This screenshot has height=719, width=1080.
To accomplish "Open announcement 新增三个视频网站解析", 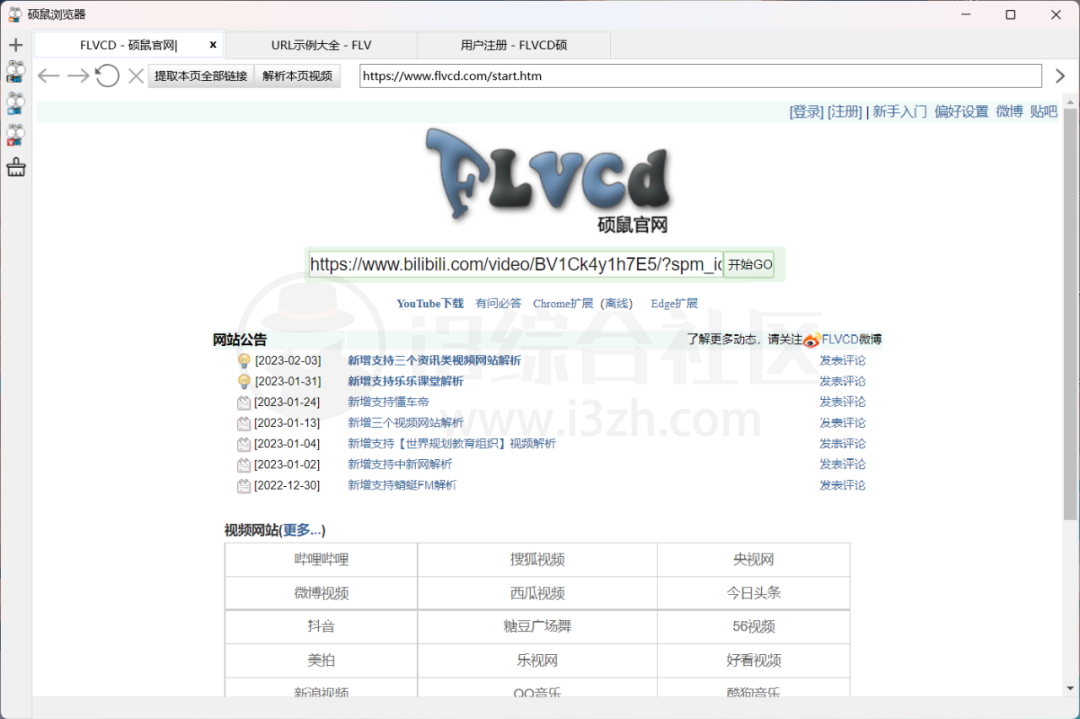I will 405,423.
